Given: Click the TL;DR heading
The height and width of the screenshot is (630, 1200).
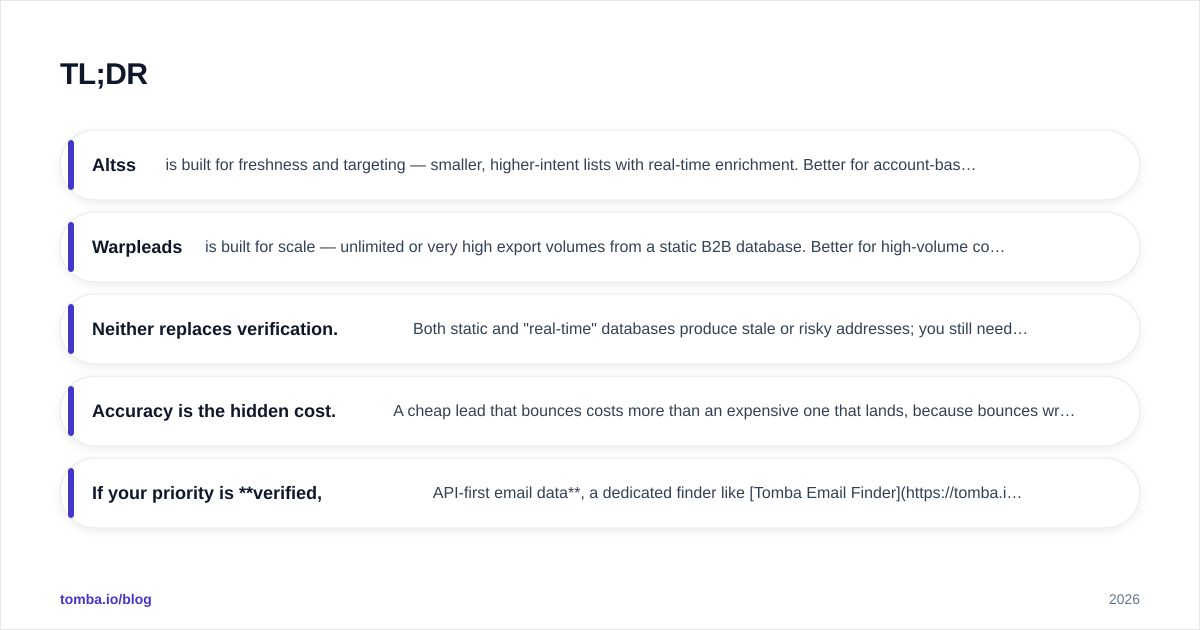Looking at the screenshot, I should [x=103, y=74].
